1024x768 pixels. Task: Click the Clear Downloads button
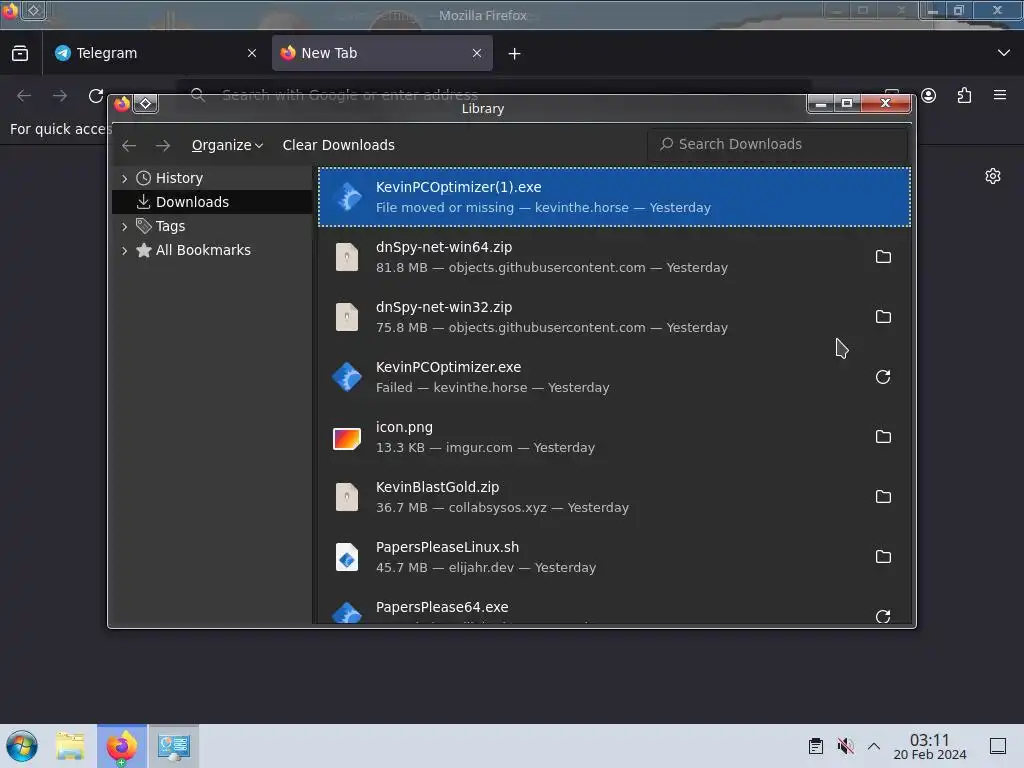coord(338,145)
